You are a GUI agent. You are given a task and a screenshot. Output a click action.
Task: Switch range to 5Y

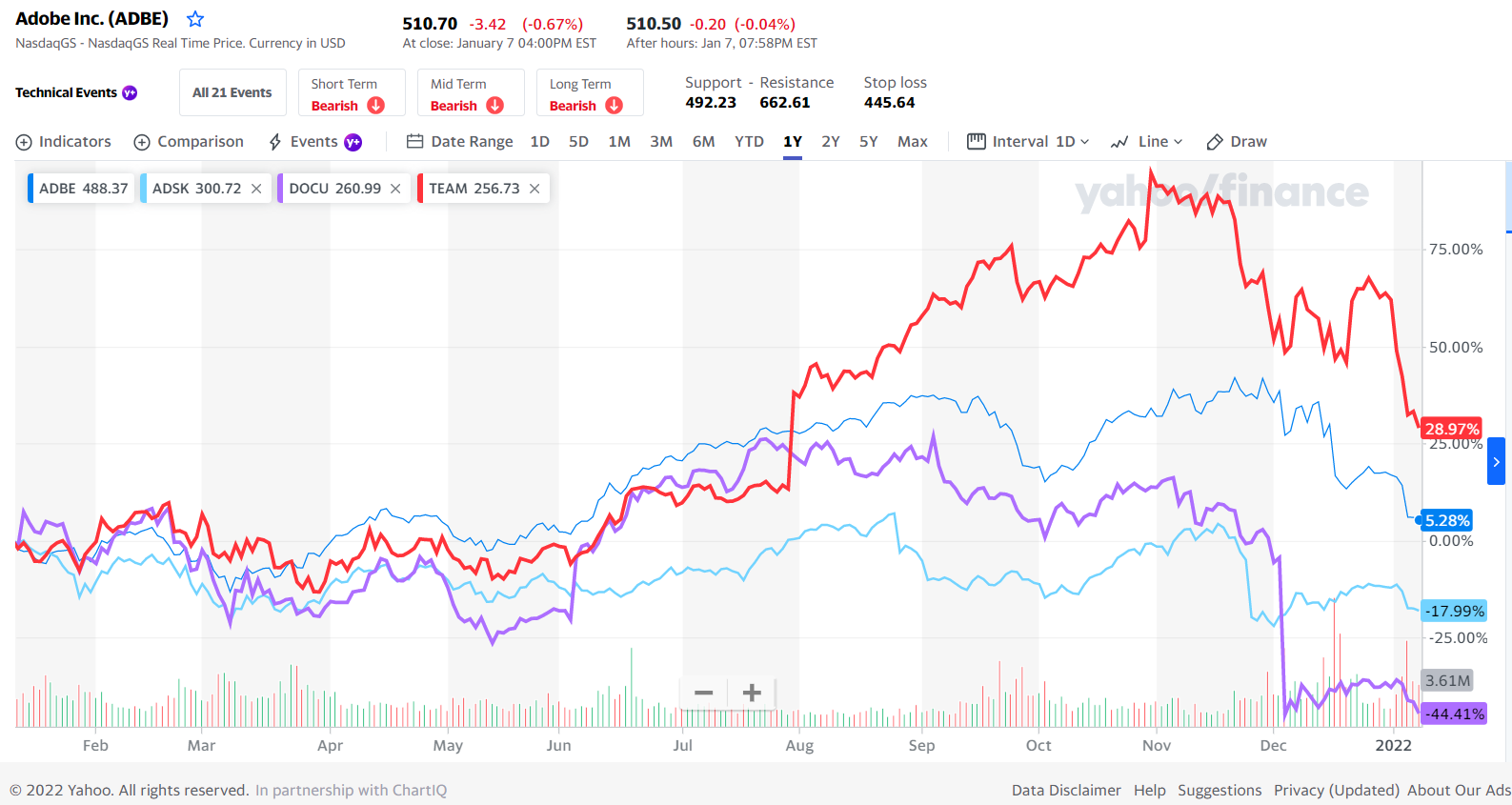[869, 142]
